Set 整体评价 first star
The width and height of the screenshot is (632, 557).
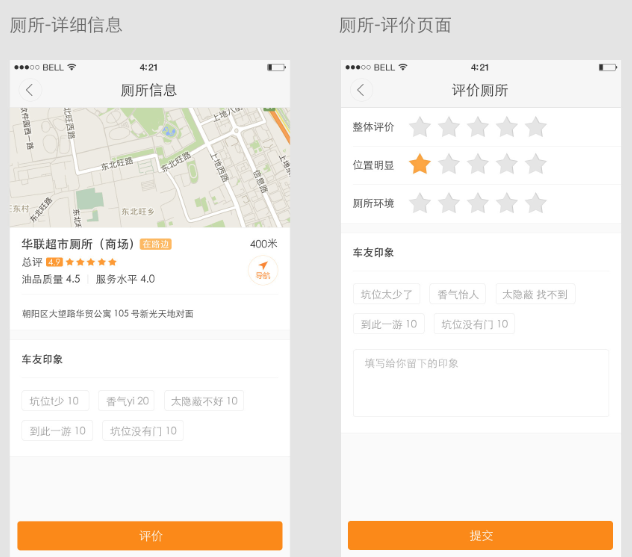point(420,127)
